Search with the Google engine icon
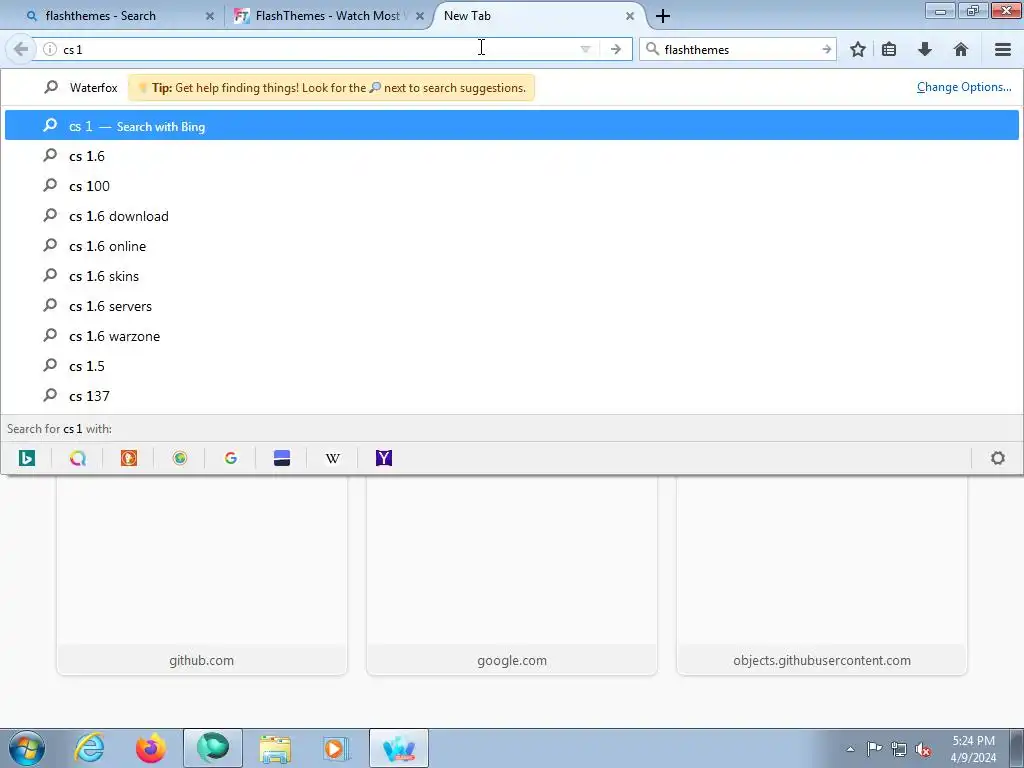This screenshot has width=1024, height=768. tap(231, 458)
